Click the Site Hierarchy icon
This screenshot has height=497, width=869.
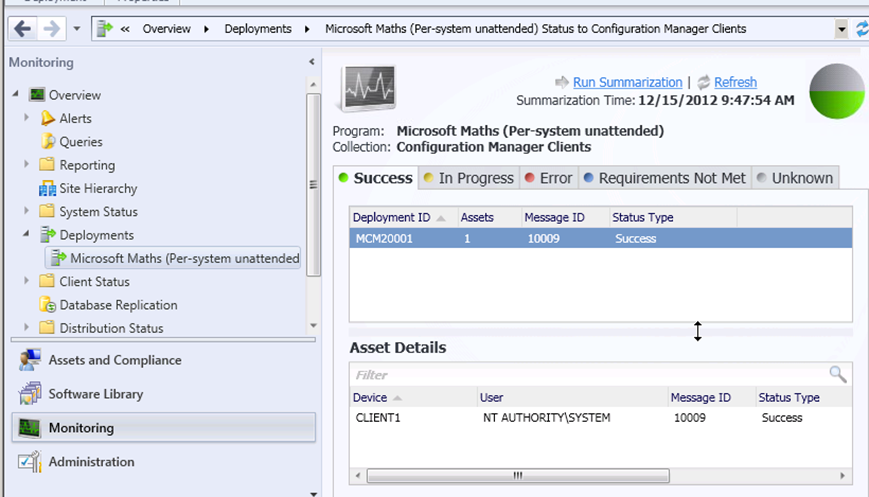click(x=47, y=188)
